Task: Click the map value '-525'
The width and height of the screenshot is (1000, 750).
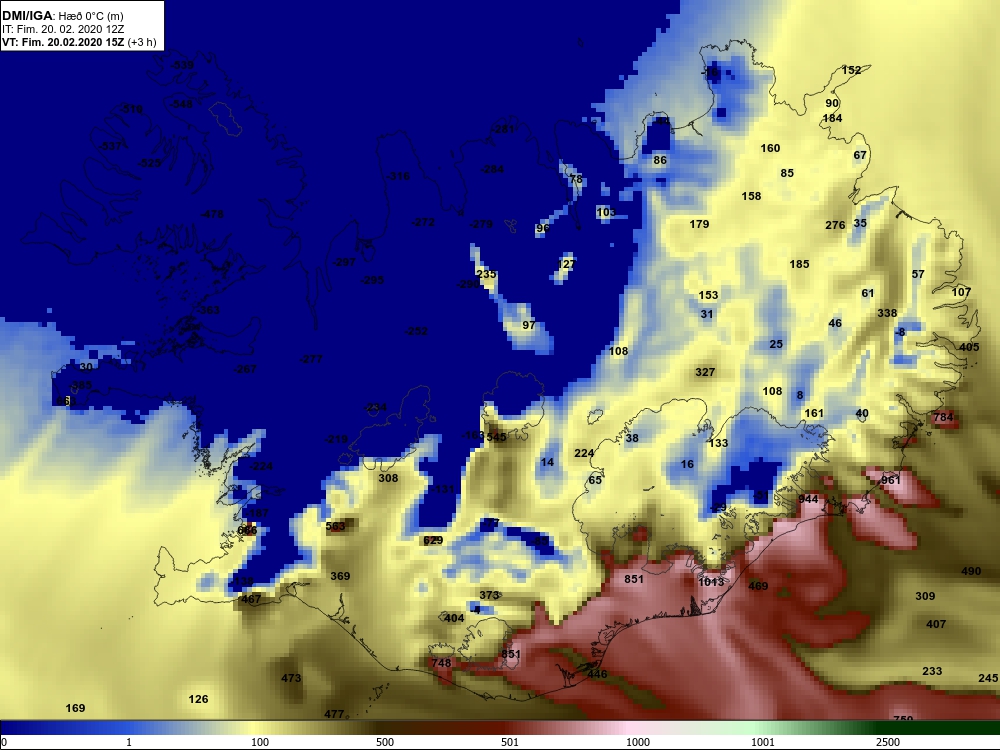Action: click(149, 163)
